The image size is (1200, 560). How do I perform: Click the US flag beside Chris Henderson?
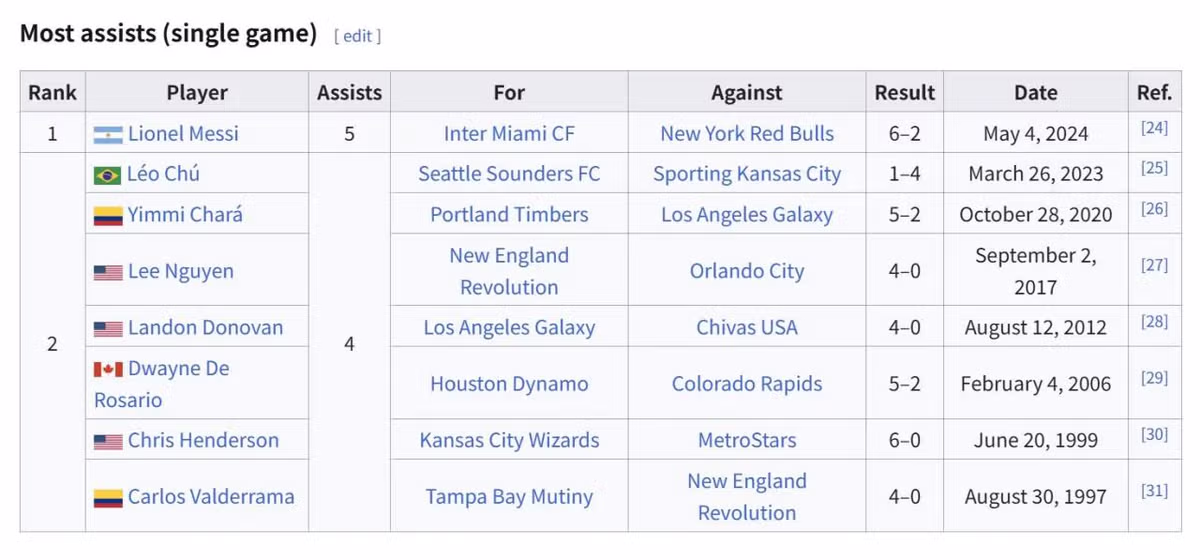(108, 441)
